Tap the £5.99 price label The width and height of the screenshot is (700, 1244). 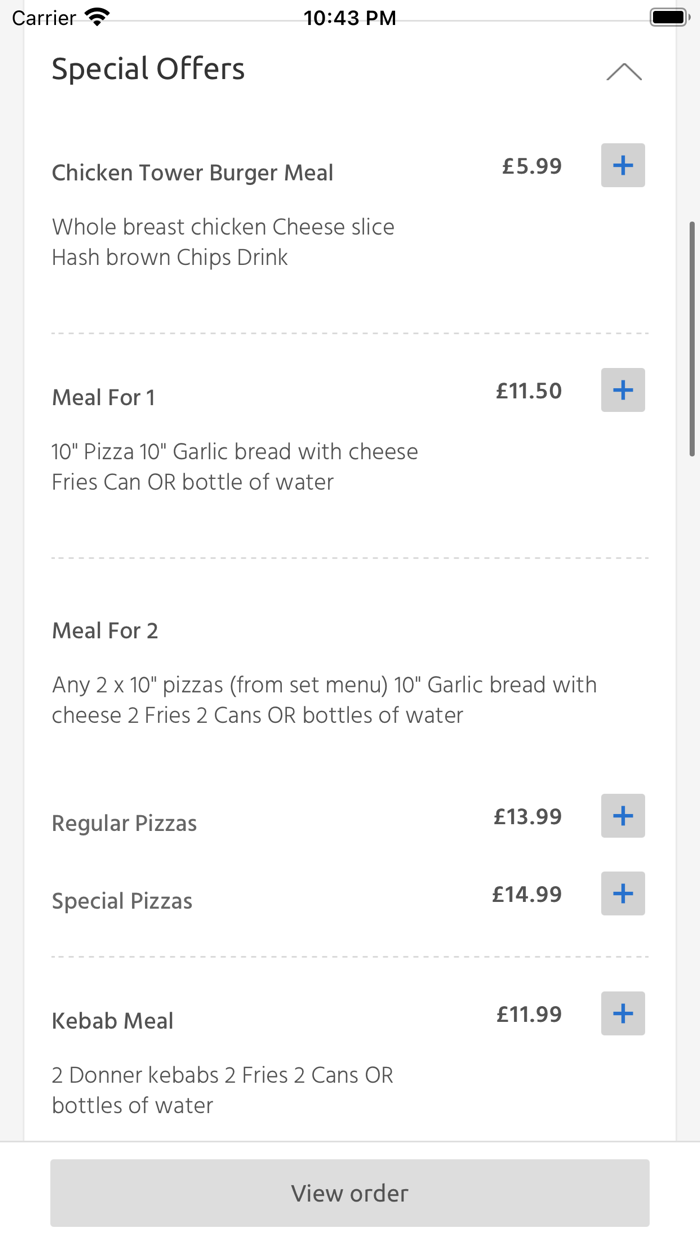point(531,166)
